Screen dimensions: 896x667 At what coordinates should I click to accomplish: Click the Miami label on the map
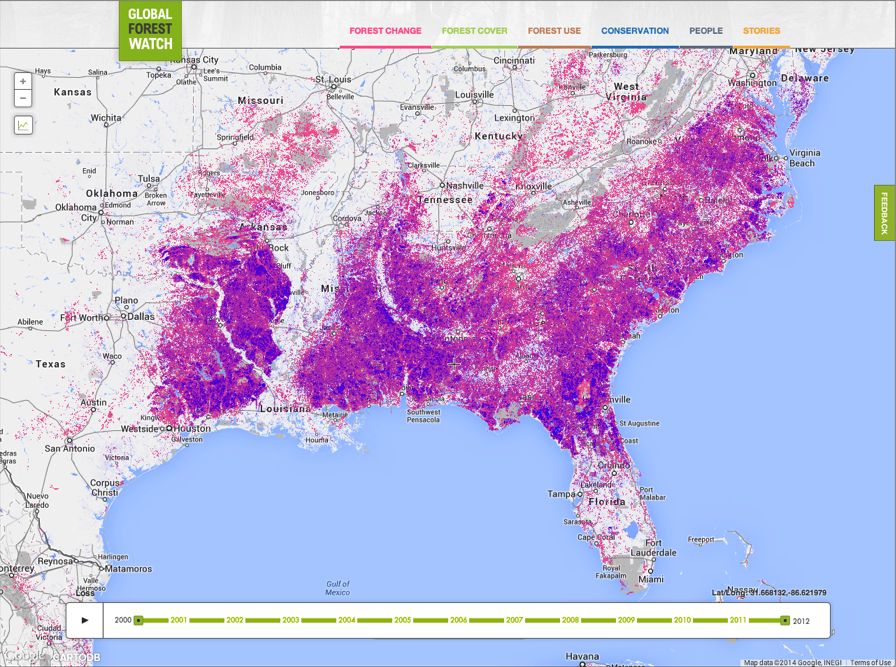pyautogui.click(x=651, y=579)
